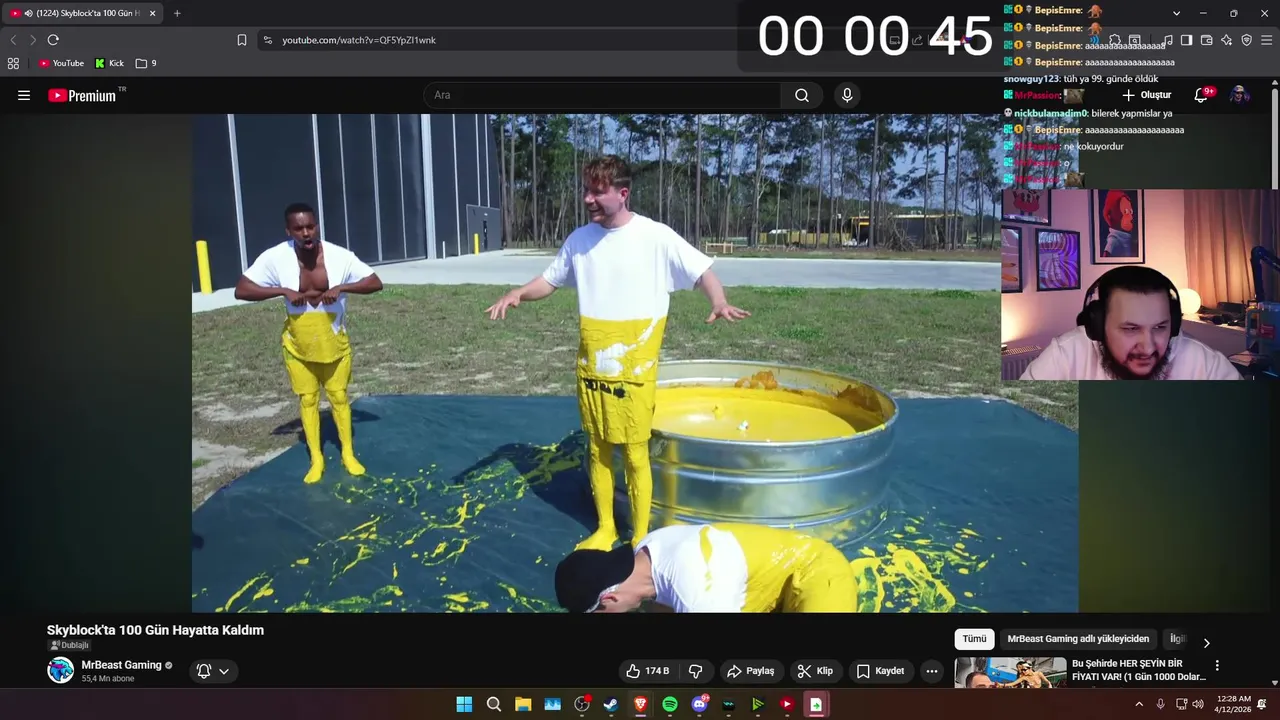Open Brave Shields icon in toolbar
The height and width of the screenshot is (720, 1280).
[x=1246, y=40]
